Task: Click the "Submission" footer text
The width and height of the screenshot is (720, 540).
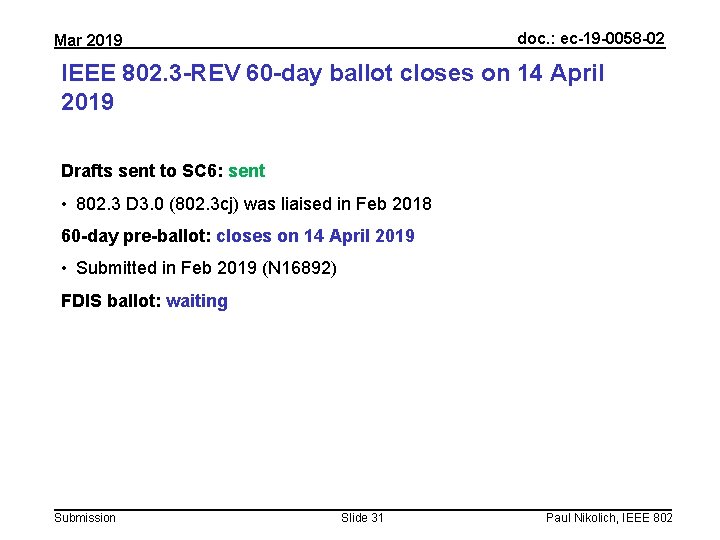Action: 85,517
